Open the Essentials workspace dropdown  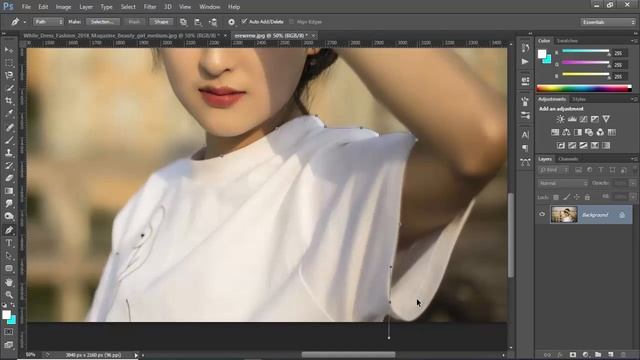[608, 22]
